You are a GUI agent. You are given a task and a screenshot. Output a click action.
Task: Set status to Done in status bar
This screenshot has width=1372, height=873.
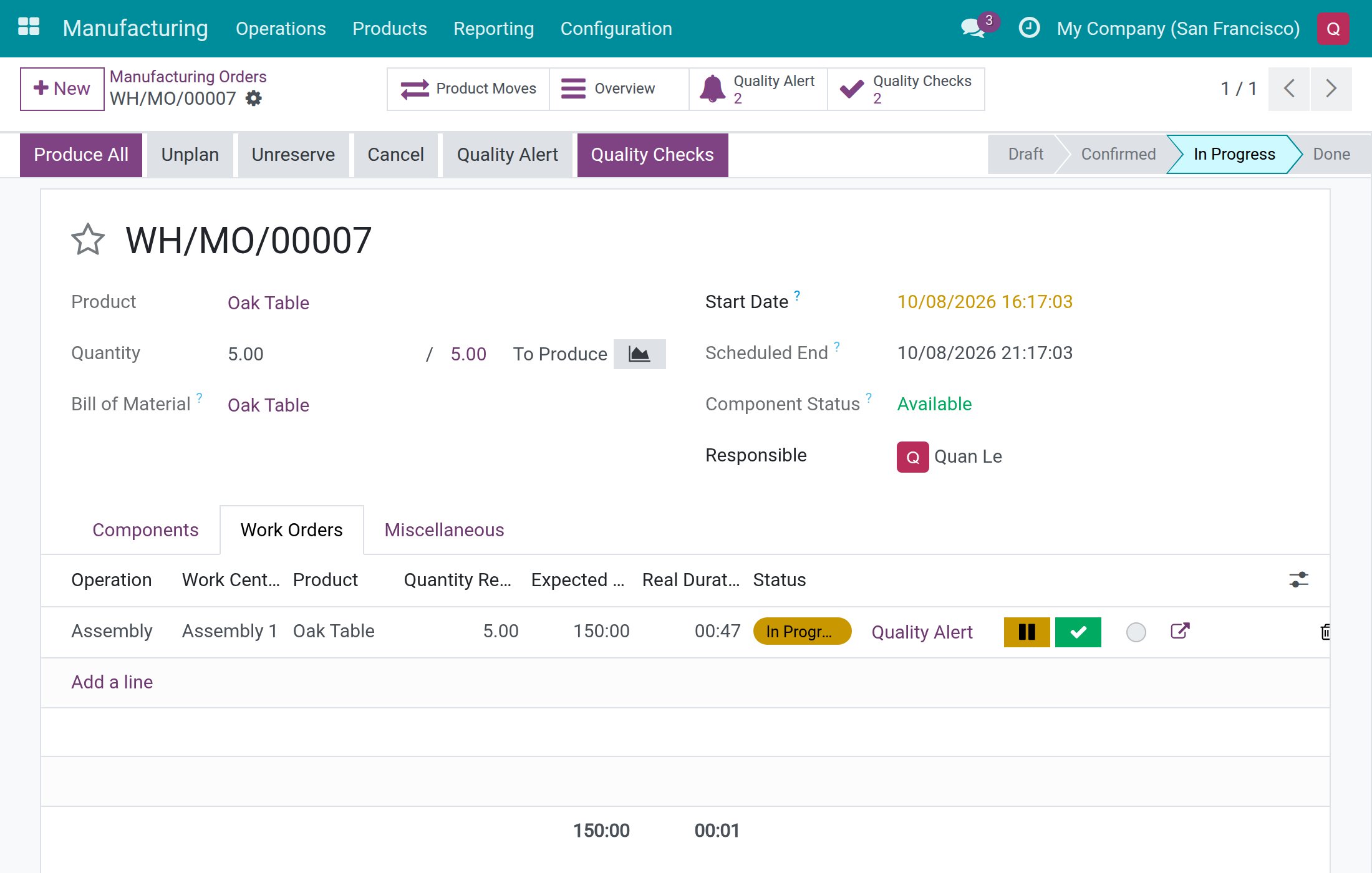(x=1331, y=154)
